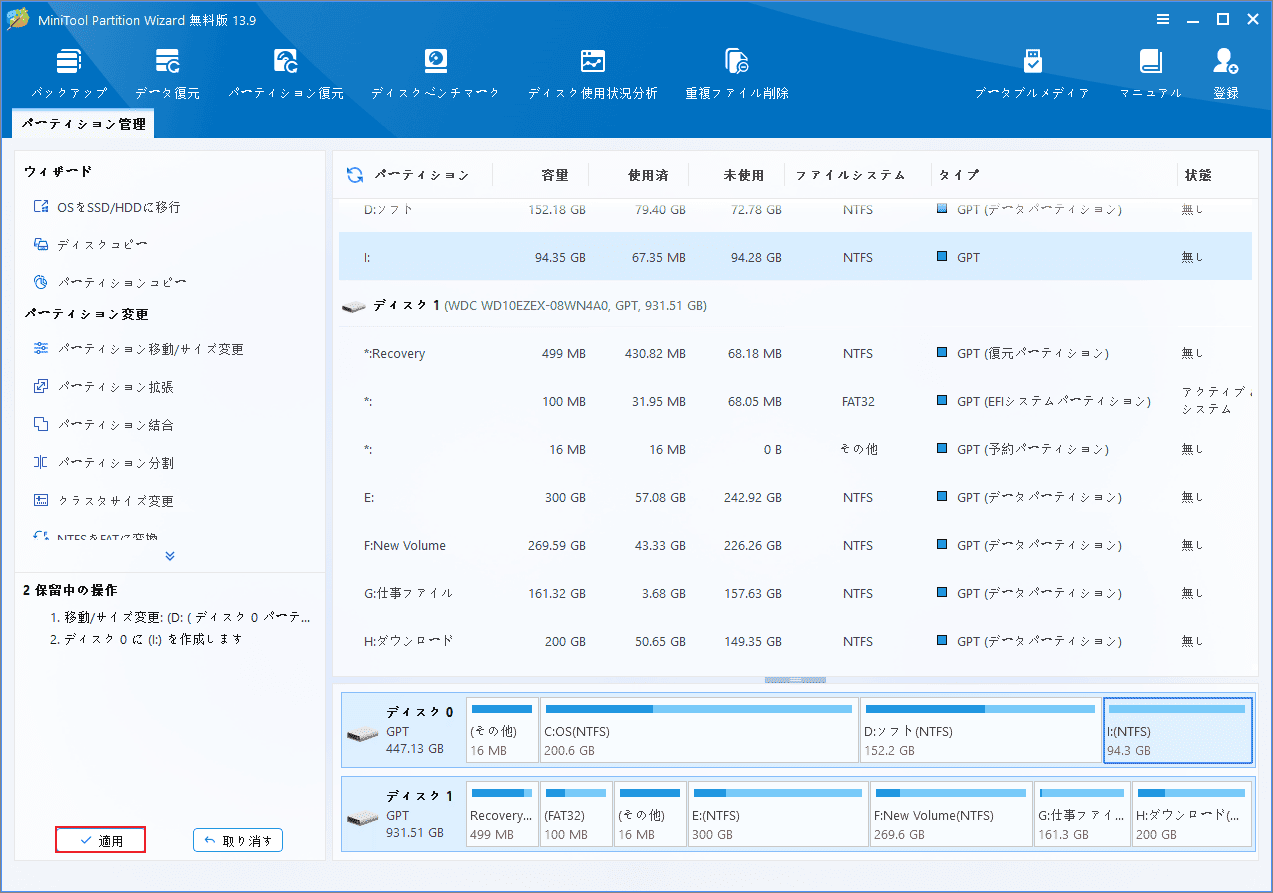Select the 100 MB FAT32 partition row
Image resolution: width=1273 pixels, height=893 pixels.
click(x=795, y=401)
